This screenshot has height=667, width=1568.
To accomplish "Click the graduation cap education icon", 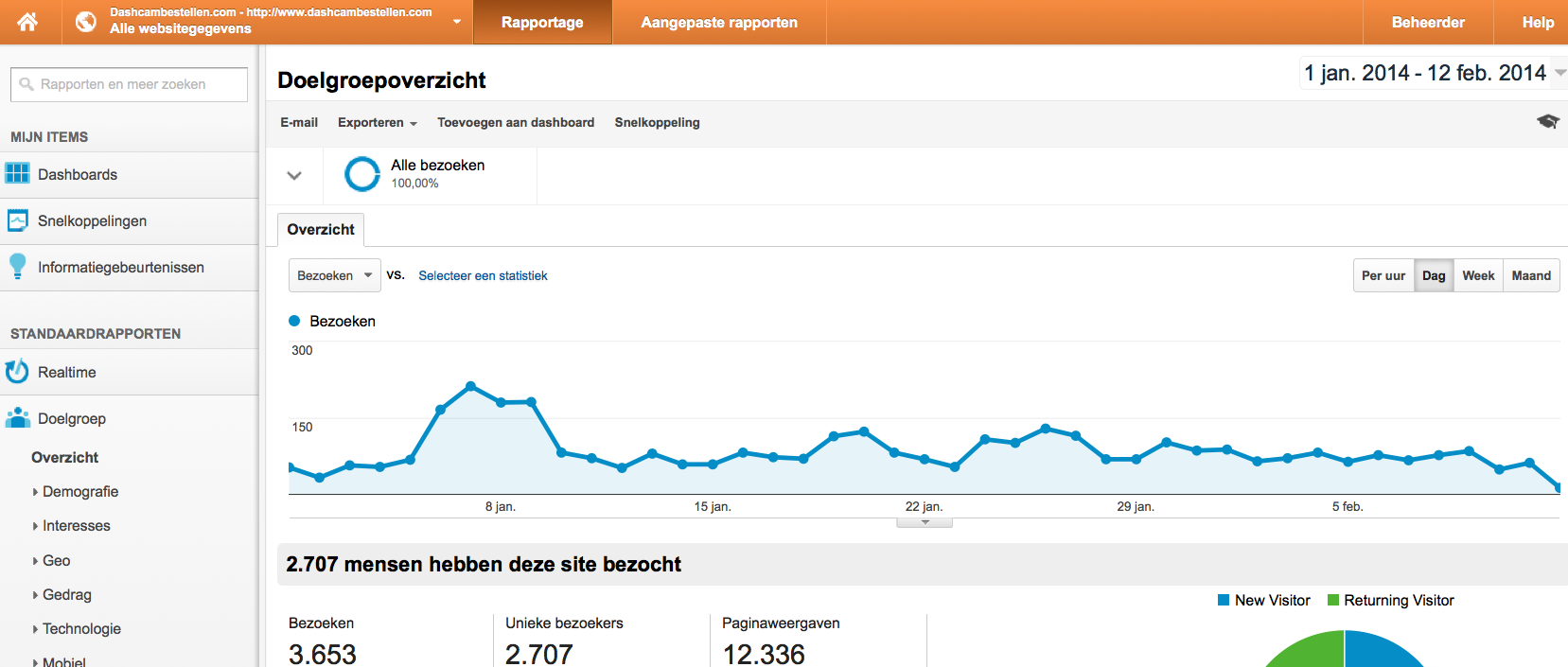I will point(1548,121).
